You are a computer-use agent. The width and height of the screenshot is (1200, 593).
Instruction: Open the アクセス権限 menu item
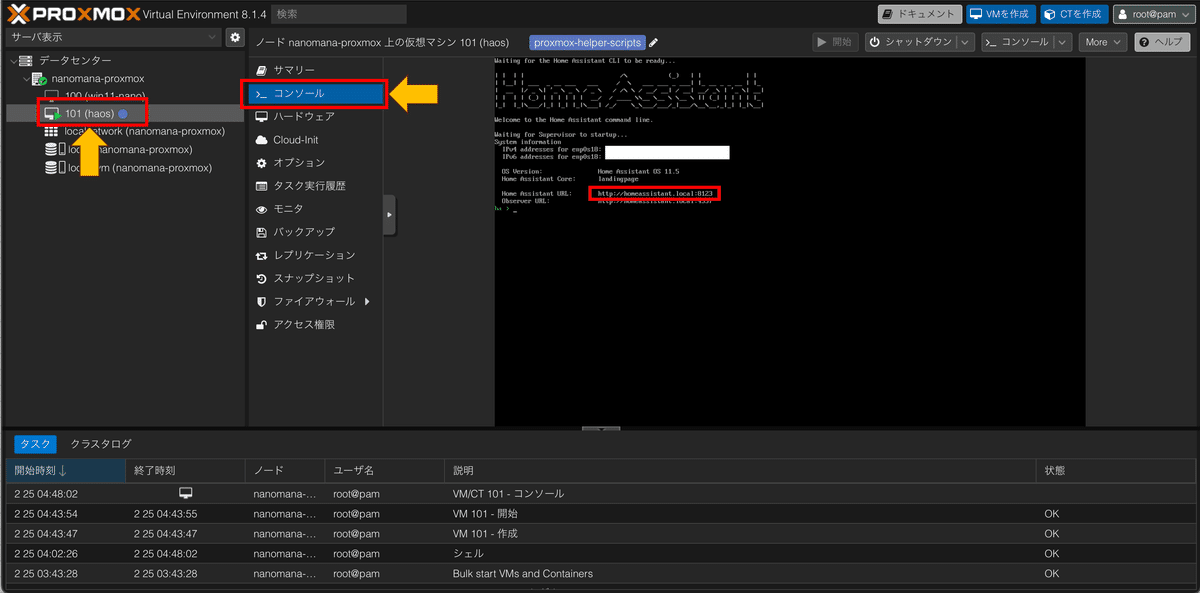click(x=316, y=325)
